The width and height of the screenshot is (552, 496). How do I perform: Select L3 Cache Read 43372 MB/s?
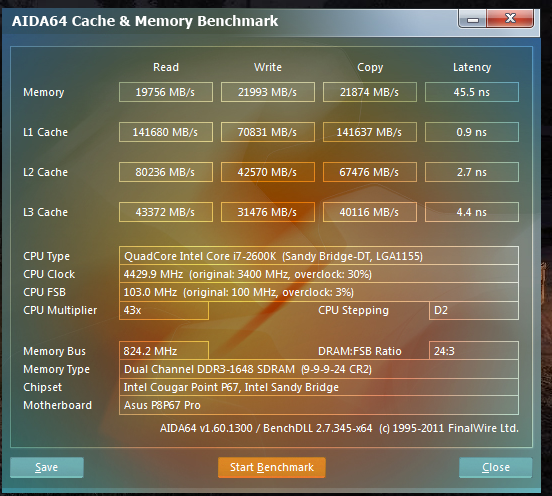166,212
